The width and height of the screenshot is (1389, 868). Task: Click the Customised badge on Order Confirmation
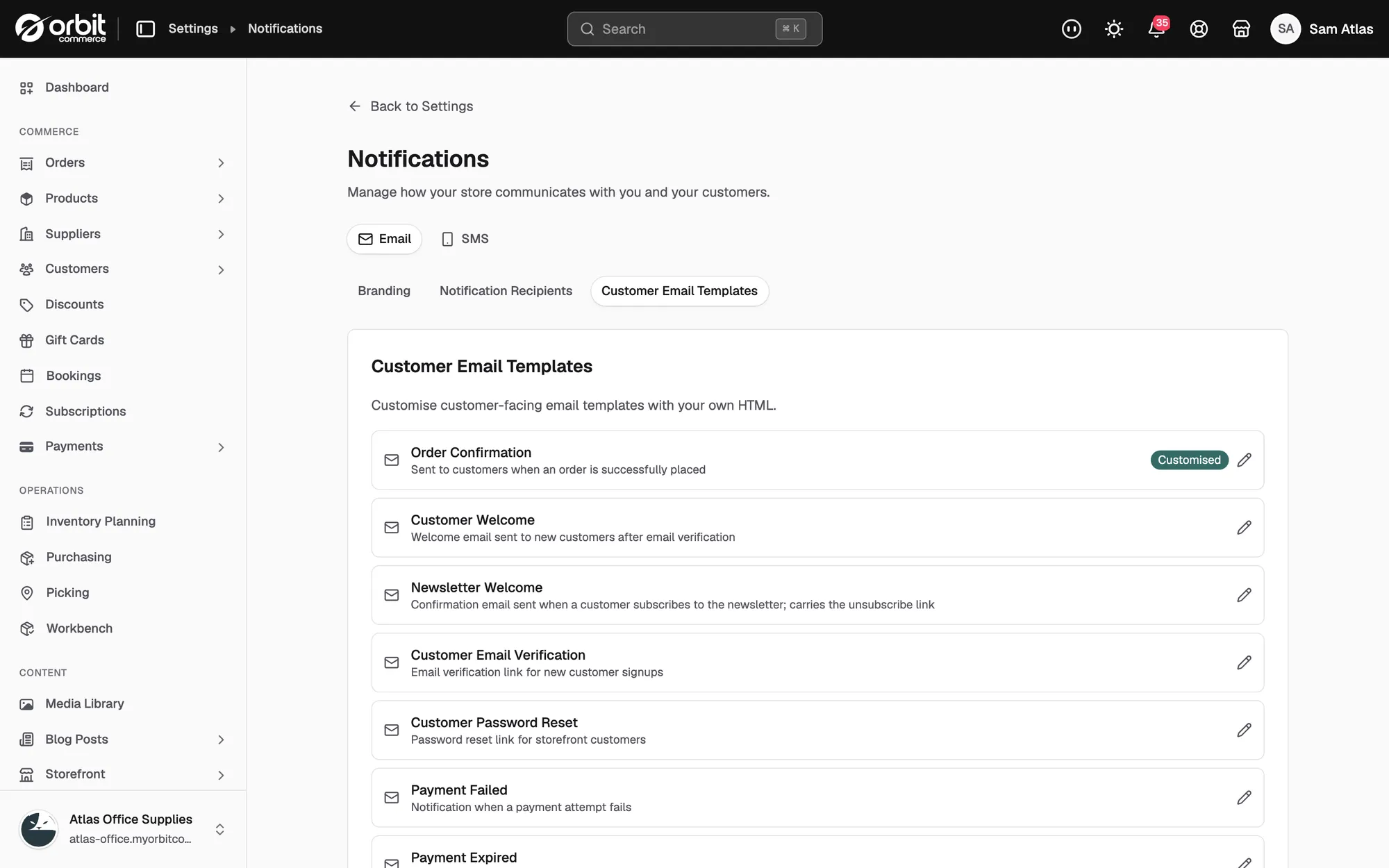click(x=1189, y=460)
